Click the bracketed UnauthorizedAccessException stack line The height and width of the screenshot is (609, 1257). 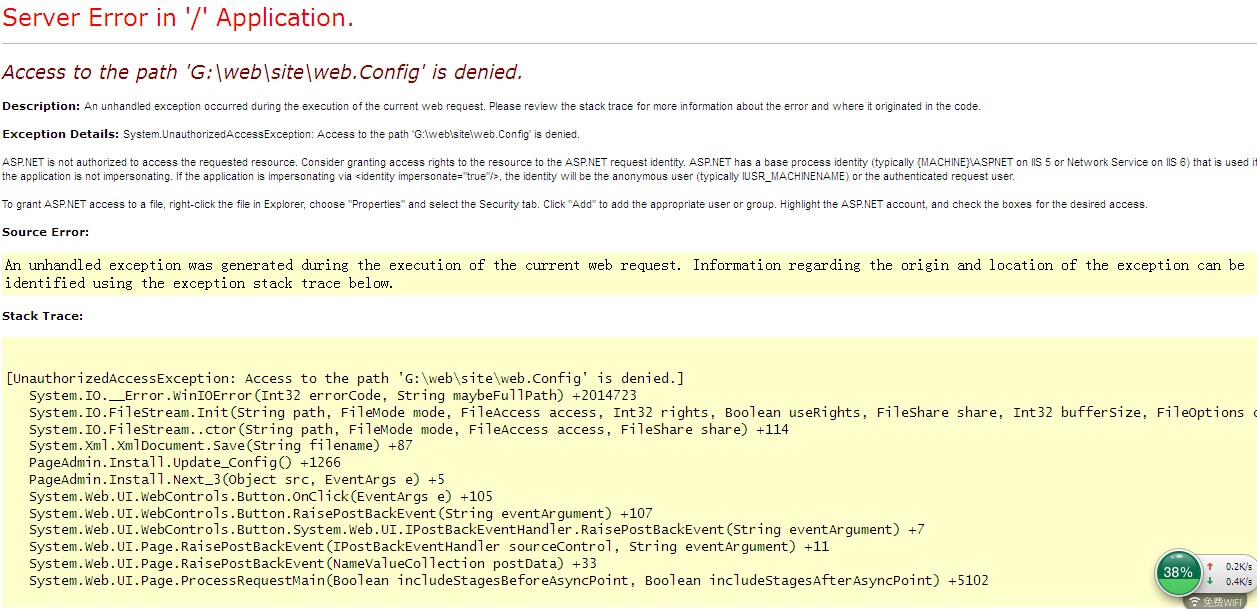345,378
